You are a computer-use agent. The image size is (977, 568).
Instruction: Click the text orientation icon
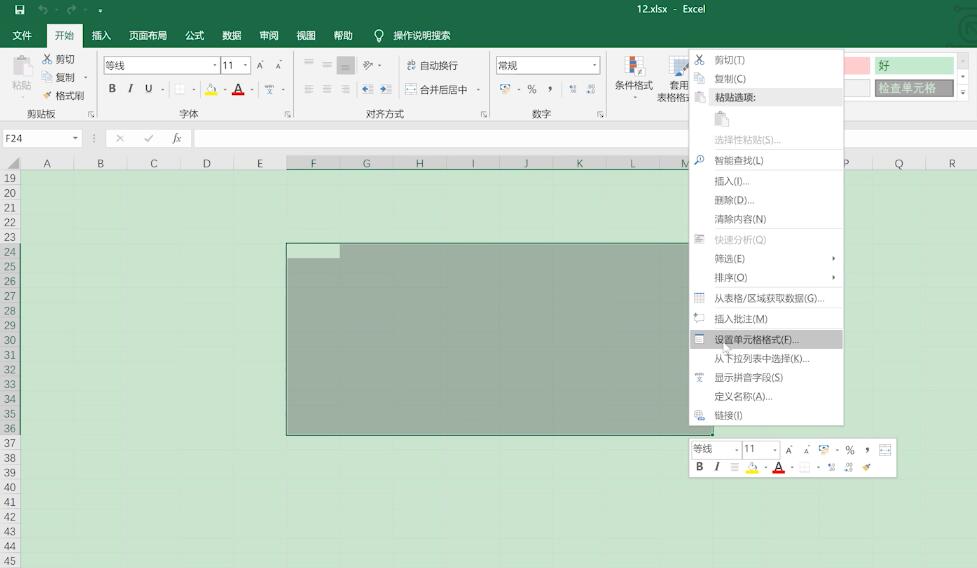368,65
